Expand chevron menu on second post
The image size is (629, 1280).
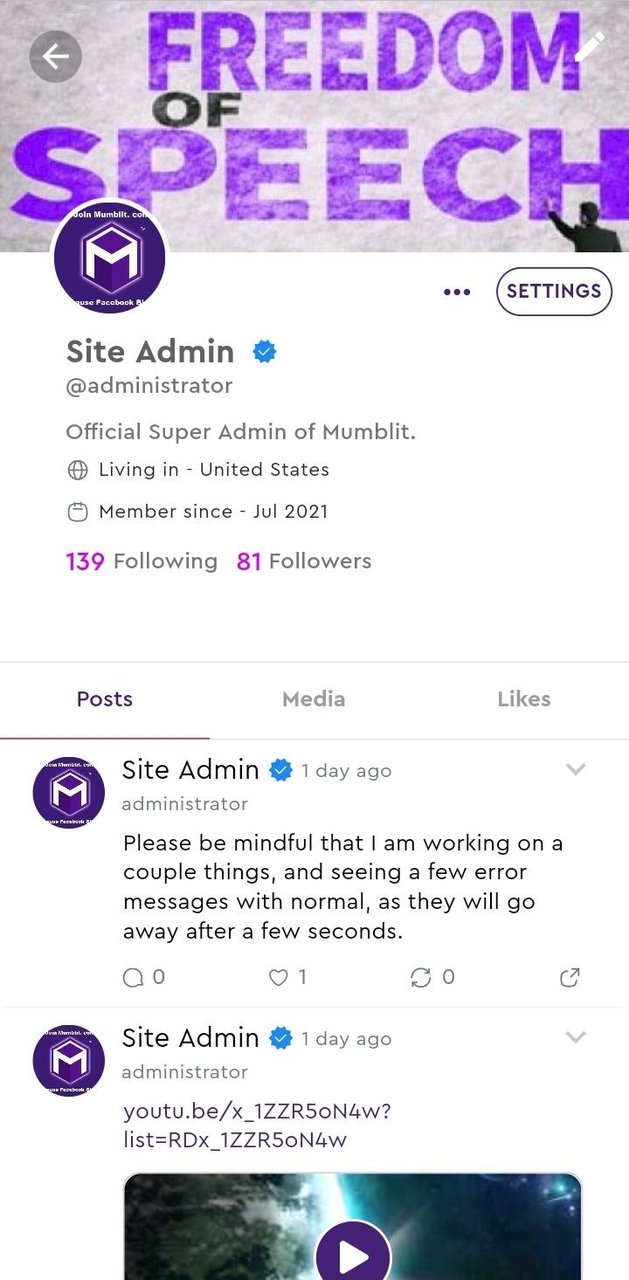coord(575,1037)
